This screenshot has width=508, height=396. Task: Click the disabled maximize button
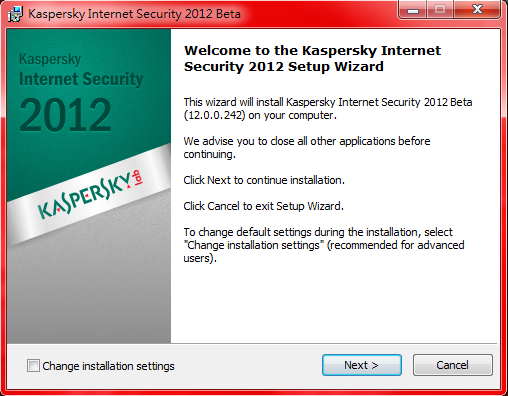(x=440, y=10)
